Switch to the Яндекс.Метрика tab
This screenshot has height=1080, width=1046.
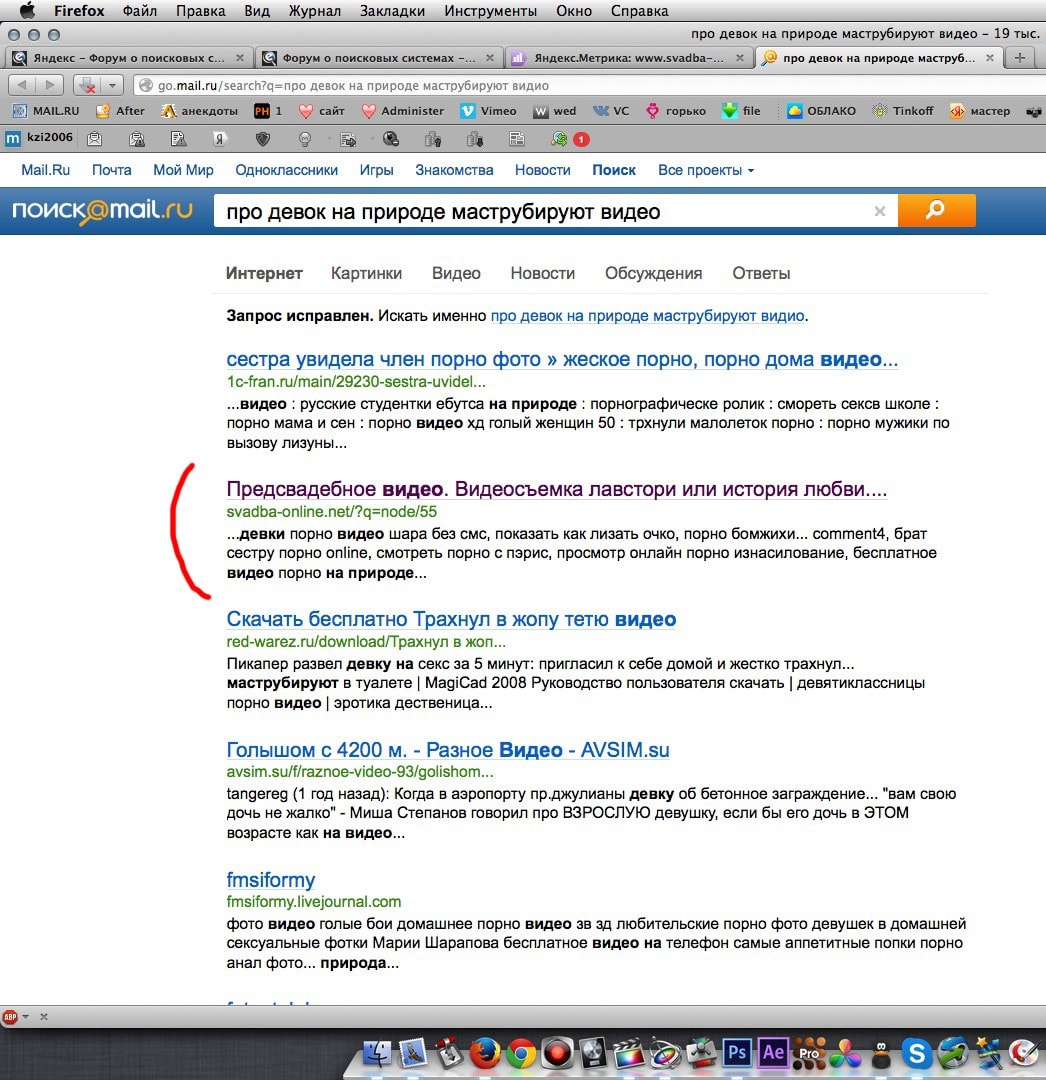coord(628,58)
